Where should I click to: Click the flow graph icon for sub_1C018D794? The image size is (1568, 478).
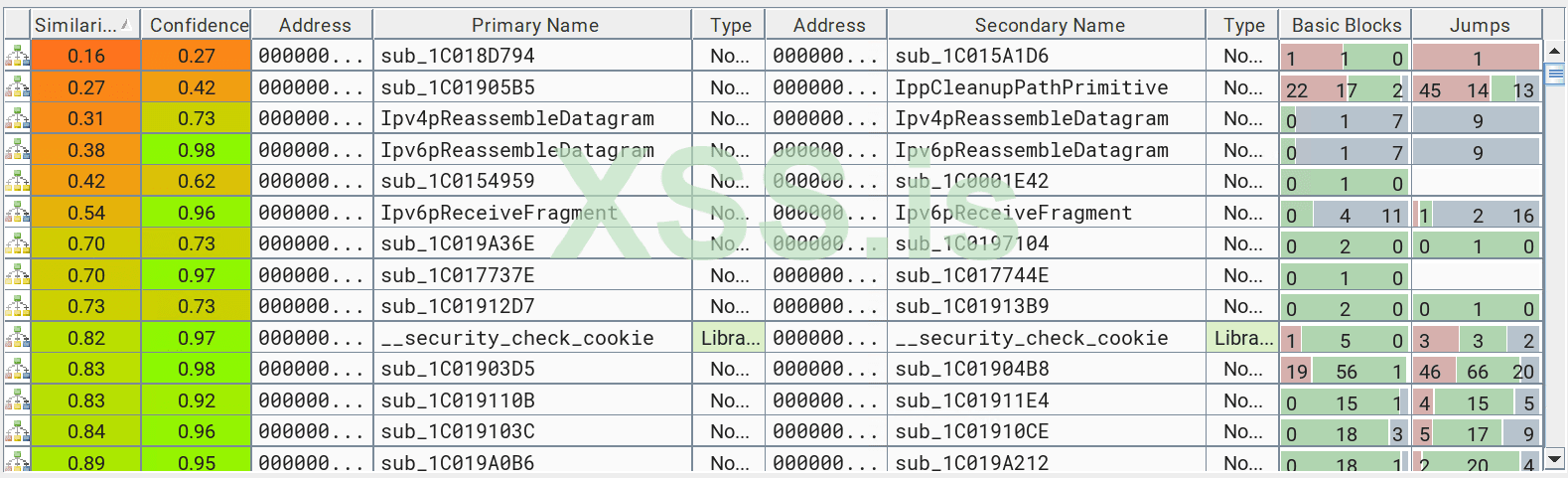pyautogui.click(x=17, y=57)
